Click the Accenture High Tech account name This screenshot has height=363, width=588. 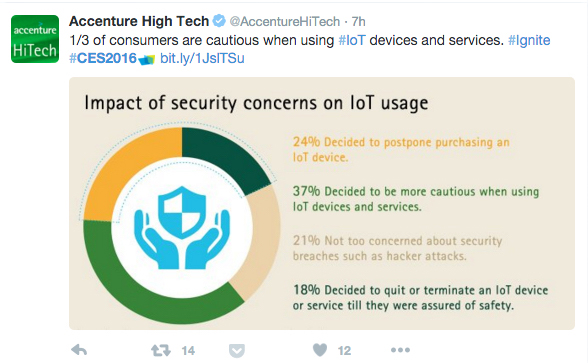[139, 21]
